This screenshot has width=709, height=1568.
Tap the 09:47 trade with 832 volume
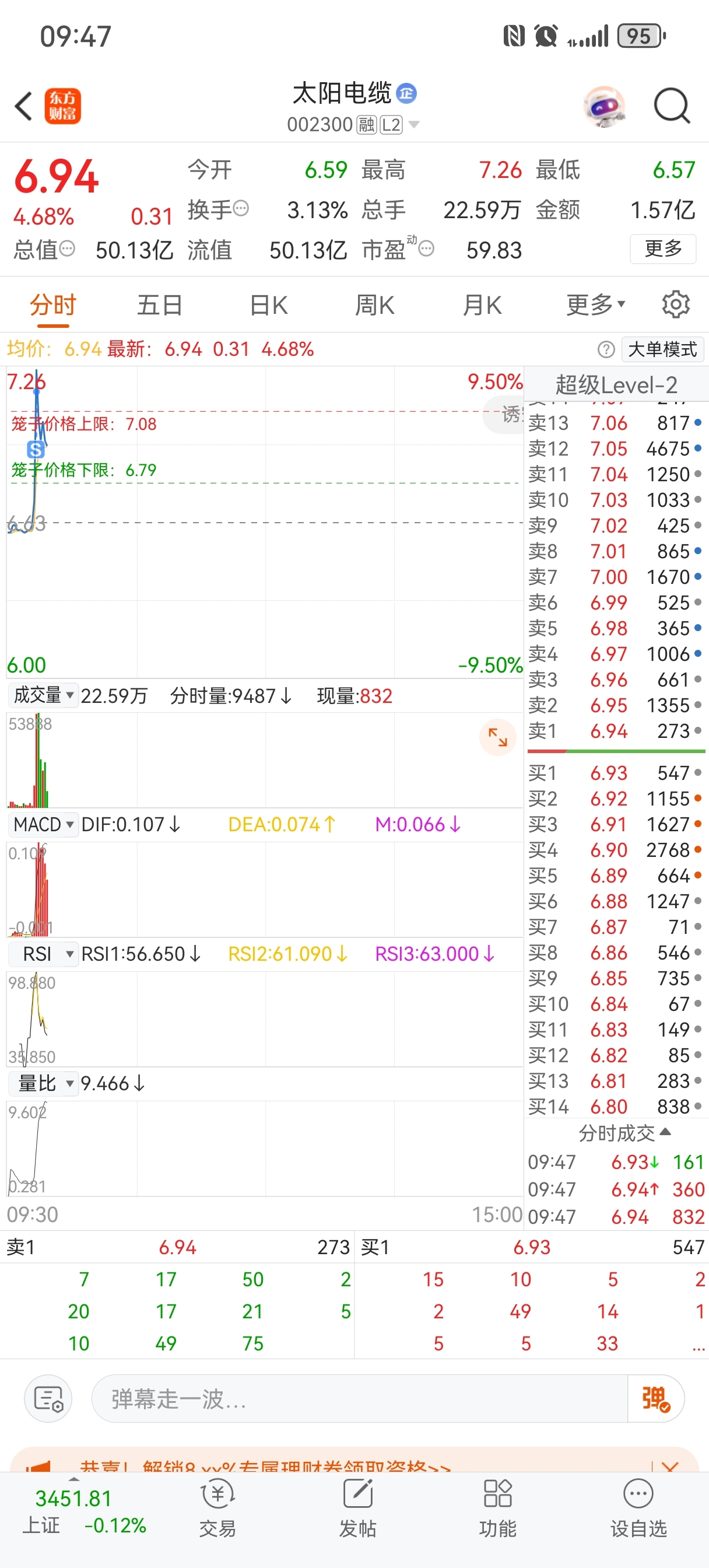[616, 1217]
